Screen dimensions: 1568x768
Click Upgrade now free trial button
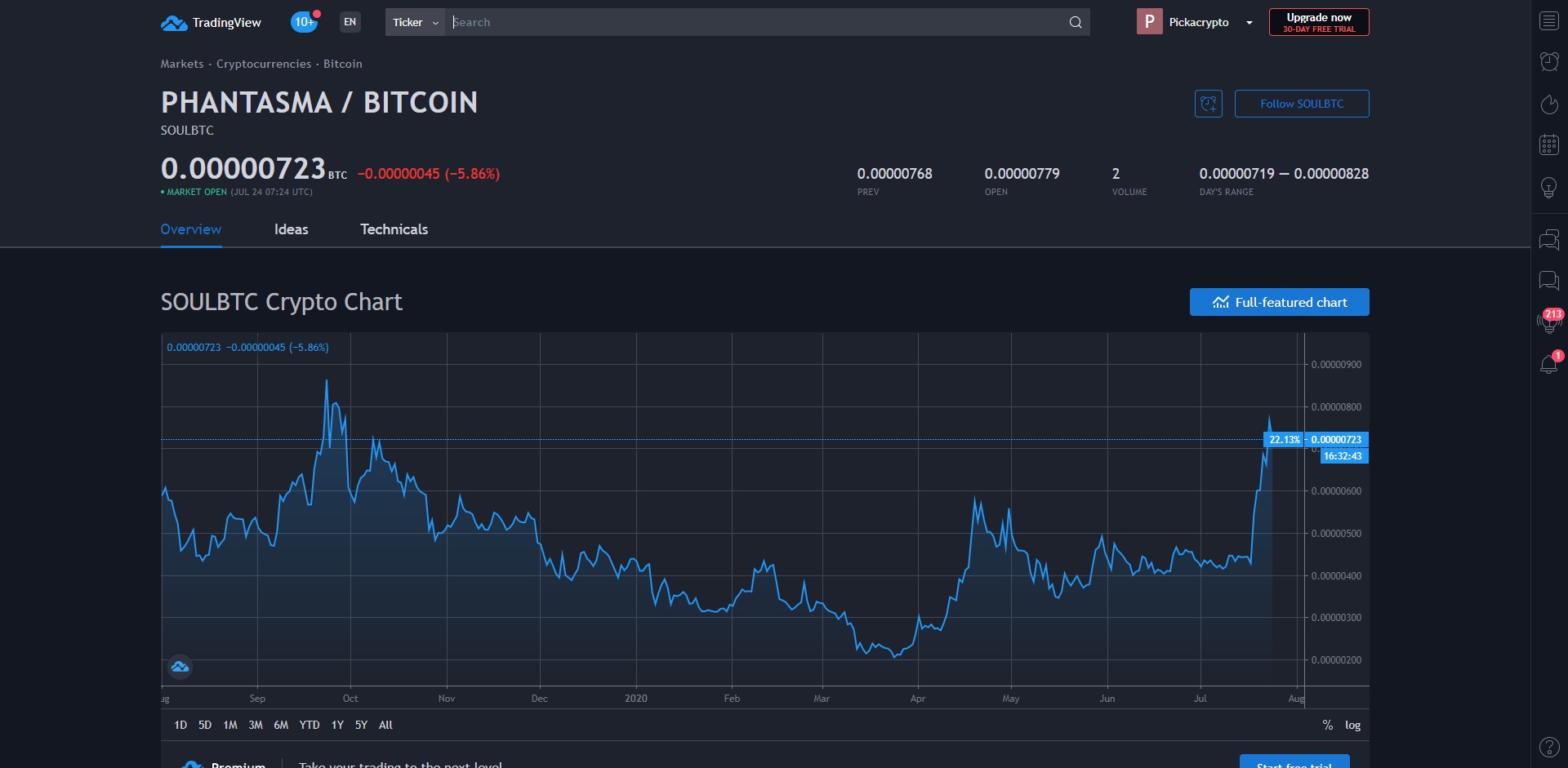click(x=1319, y=22)
